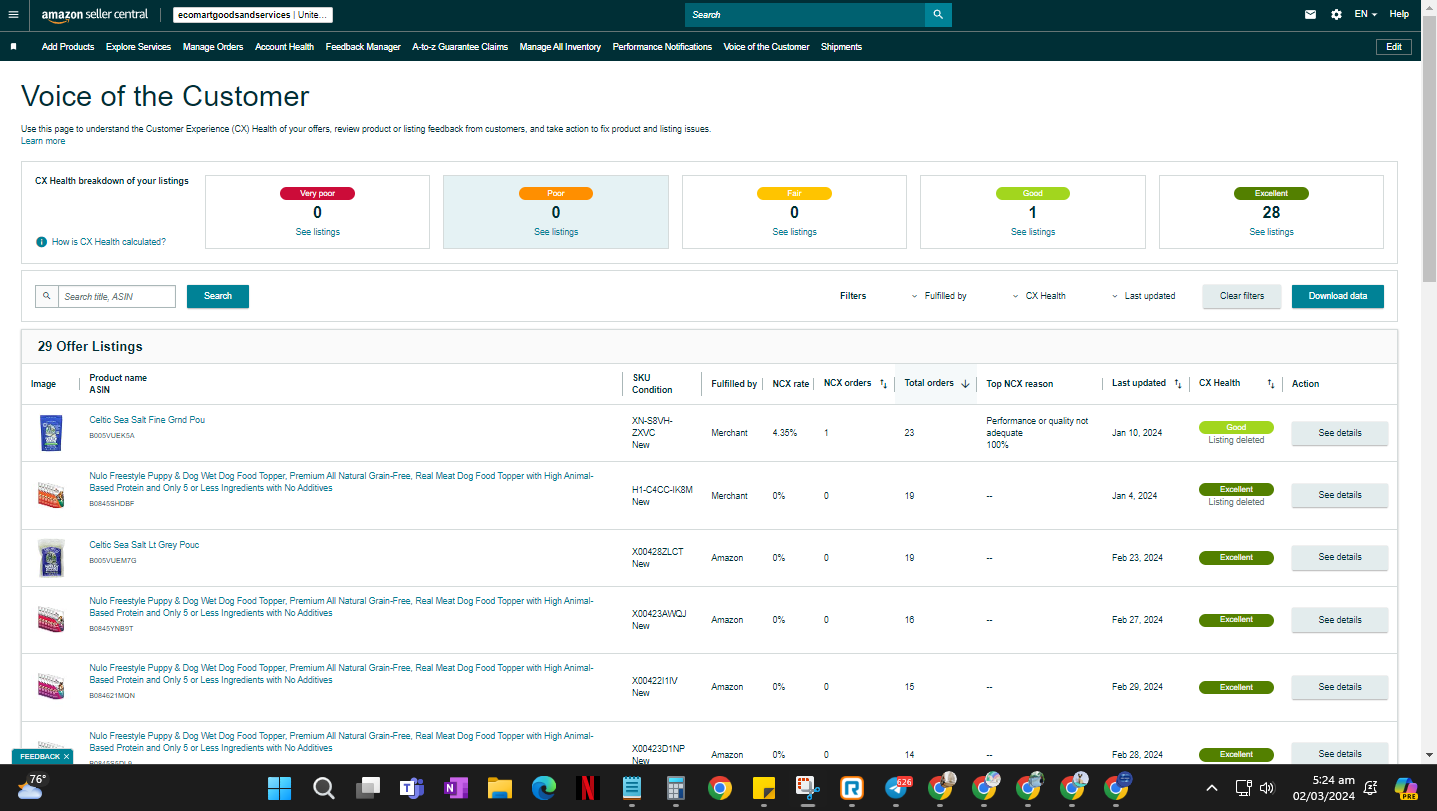Focus the top header Search field

point(805,15)
